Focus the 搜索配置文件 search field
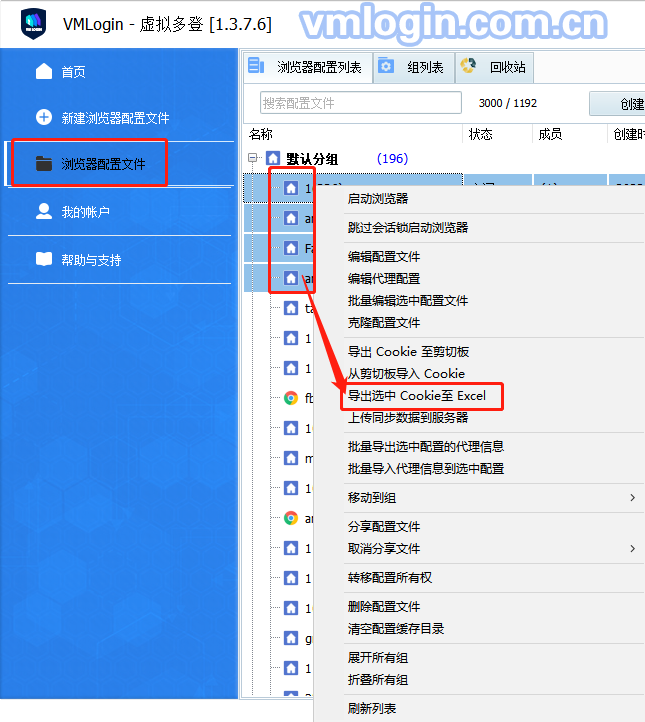 [361, 103]
